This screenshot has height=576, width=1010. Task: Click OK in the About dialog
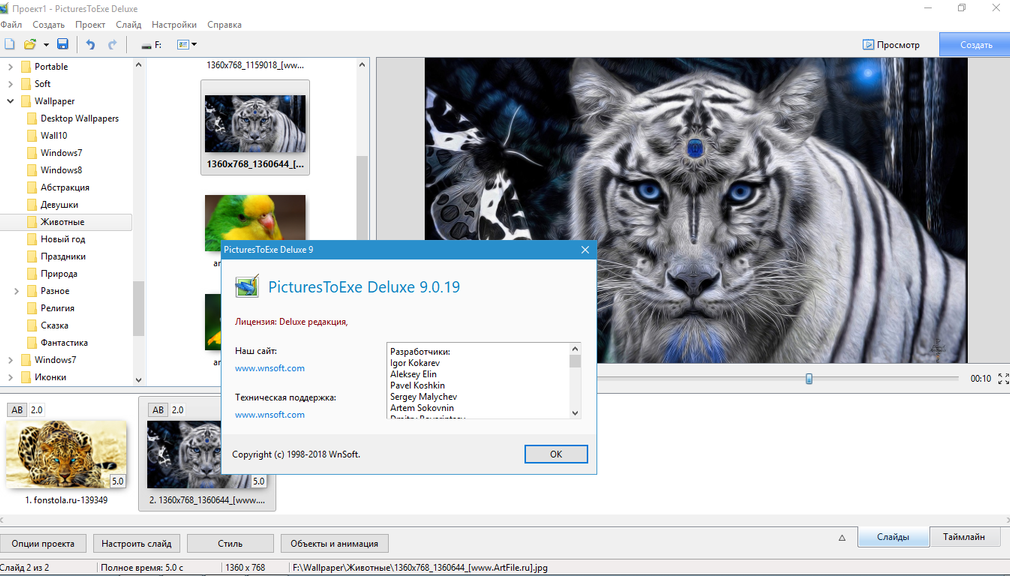[x=556, y=454]
